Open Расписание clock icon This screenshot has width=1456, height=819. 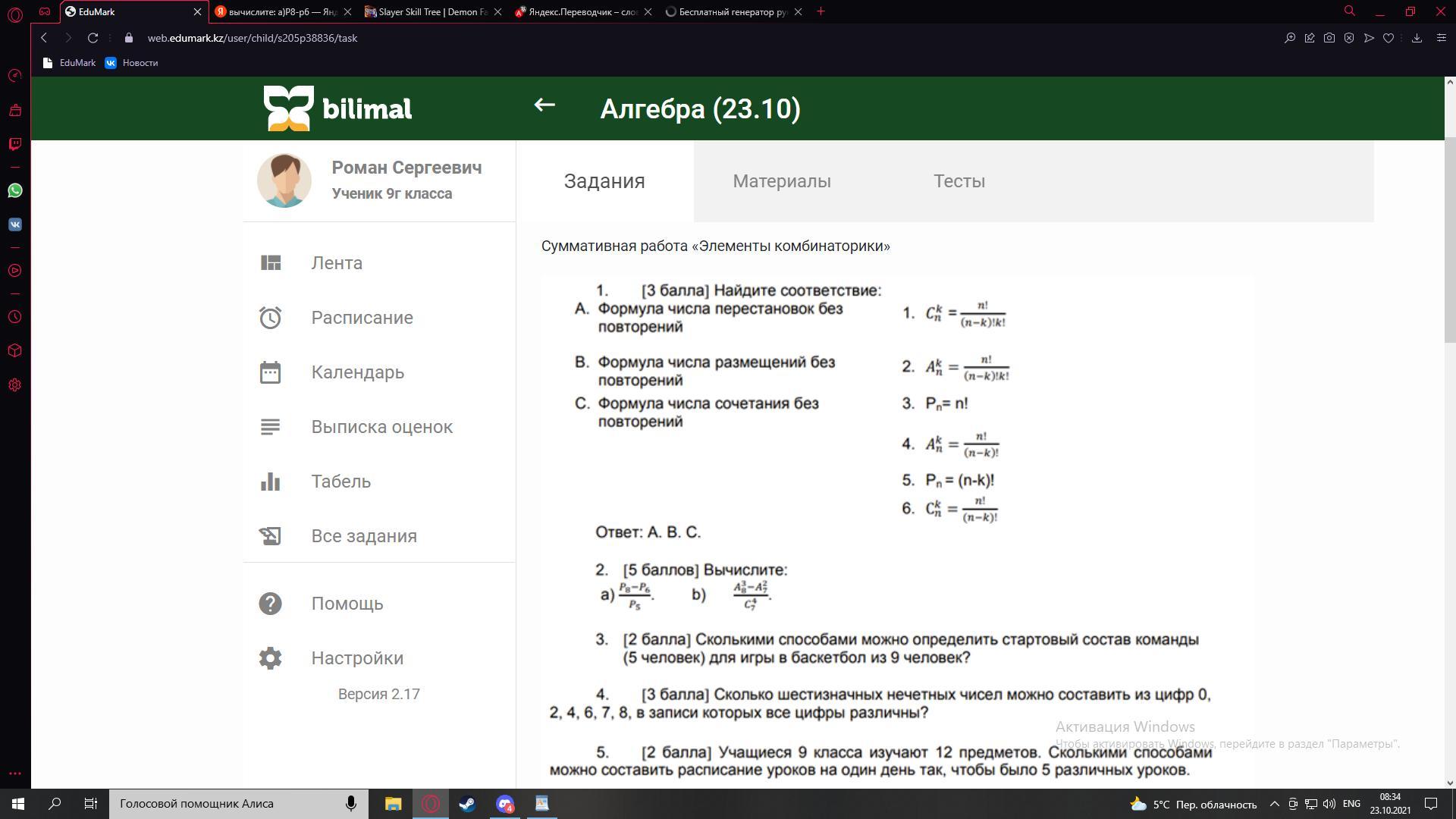coord(271,318)
